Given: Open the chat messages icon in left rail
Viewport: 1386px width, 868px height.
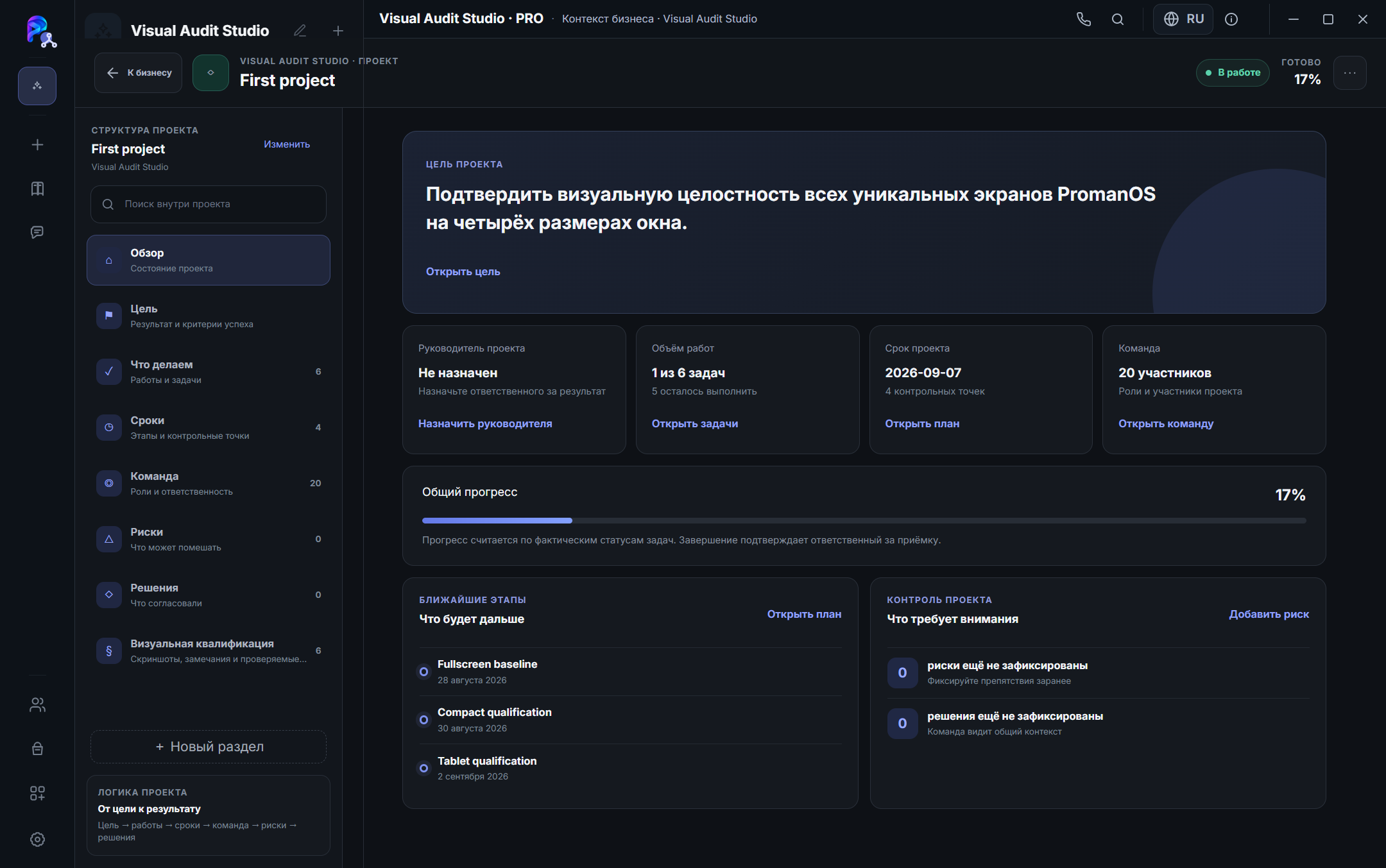Looking at the screenshot, I should 37,232.
